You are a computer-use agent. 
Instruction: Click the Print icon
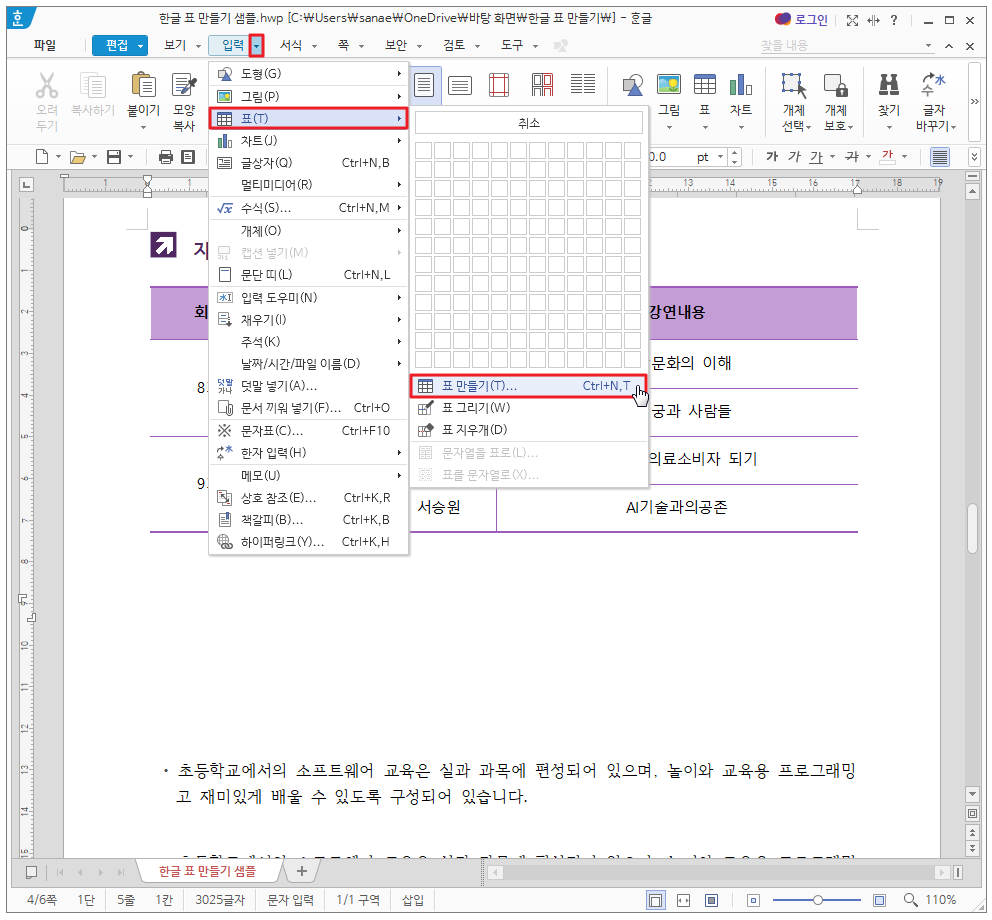point(166,157)
